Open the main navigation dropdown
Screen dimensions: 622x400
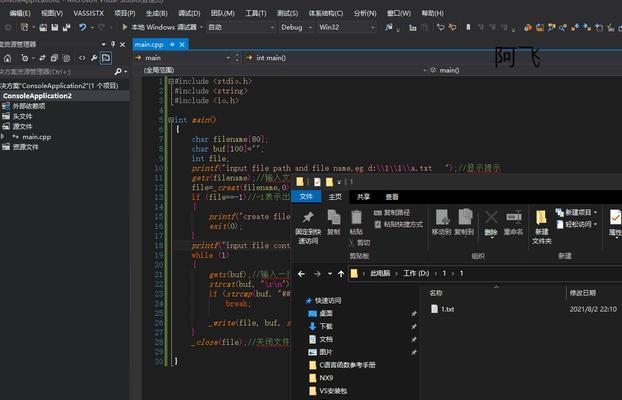183,58
